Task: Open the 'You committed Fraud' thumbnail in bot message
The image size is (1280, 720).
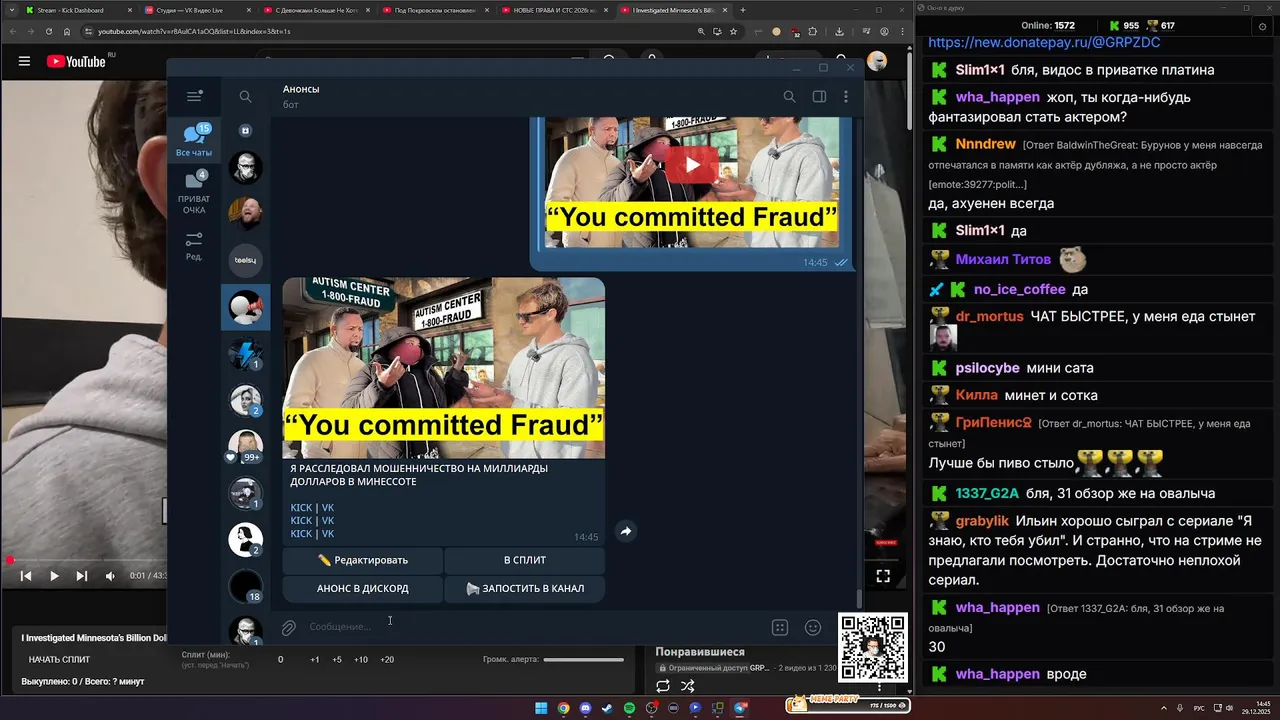Action: tap(443, 368)
